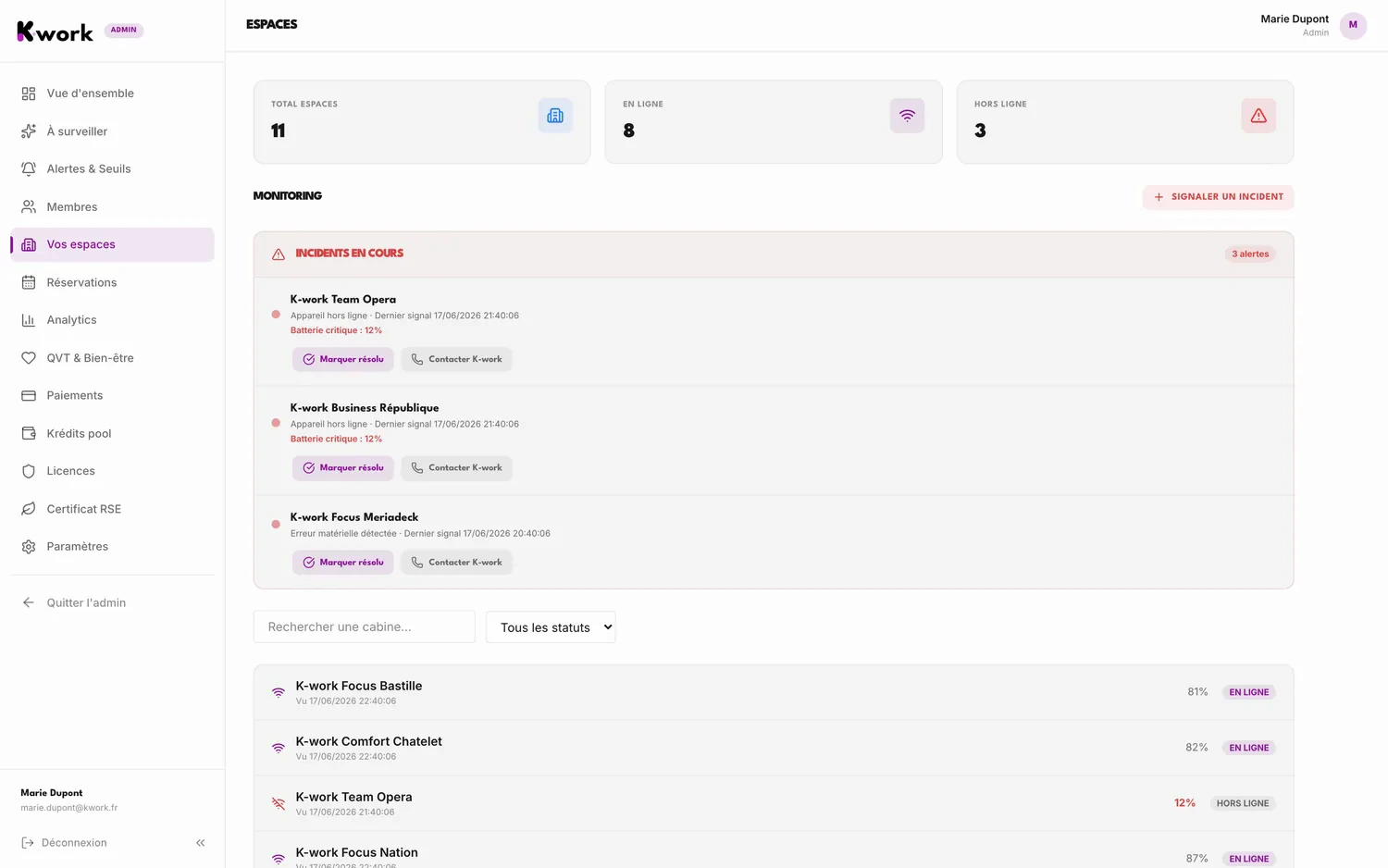Mark K-work Focus Meriadeck incident resolved
Screen dimensions: 1388x868
pos(343,563)
